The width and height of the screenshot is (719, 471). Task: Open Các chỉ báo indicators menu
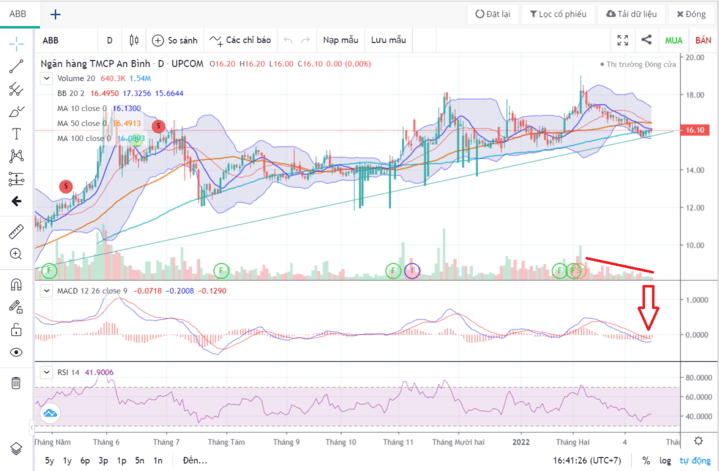(x=240, y=40)
